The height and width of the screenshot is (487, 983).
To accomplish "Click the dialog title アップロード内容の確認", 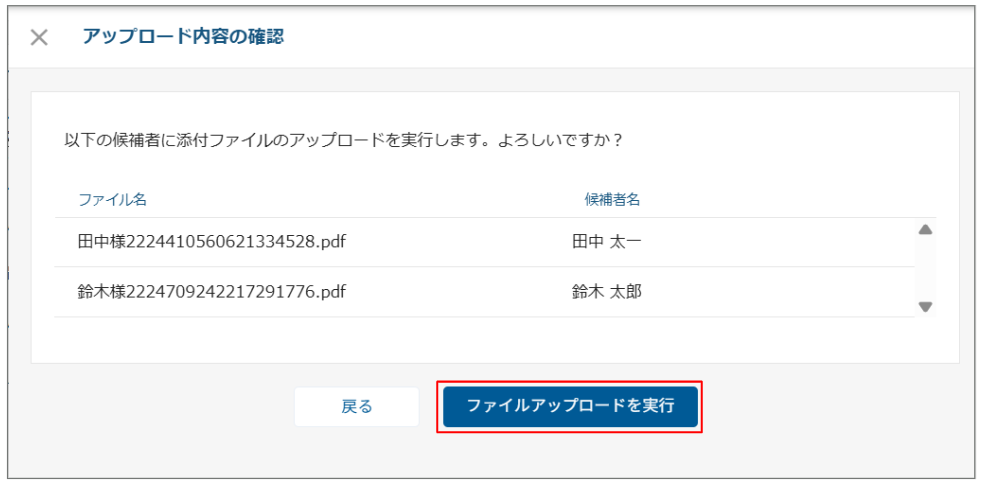I will tap(183, 37).
